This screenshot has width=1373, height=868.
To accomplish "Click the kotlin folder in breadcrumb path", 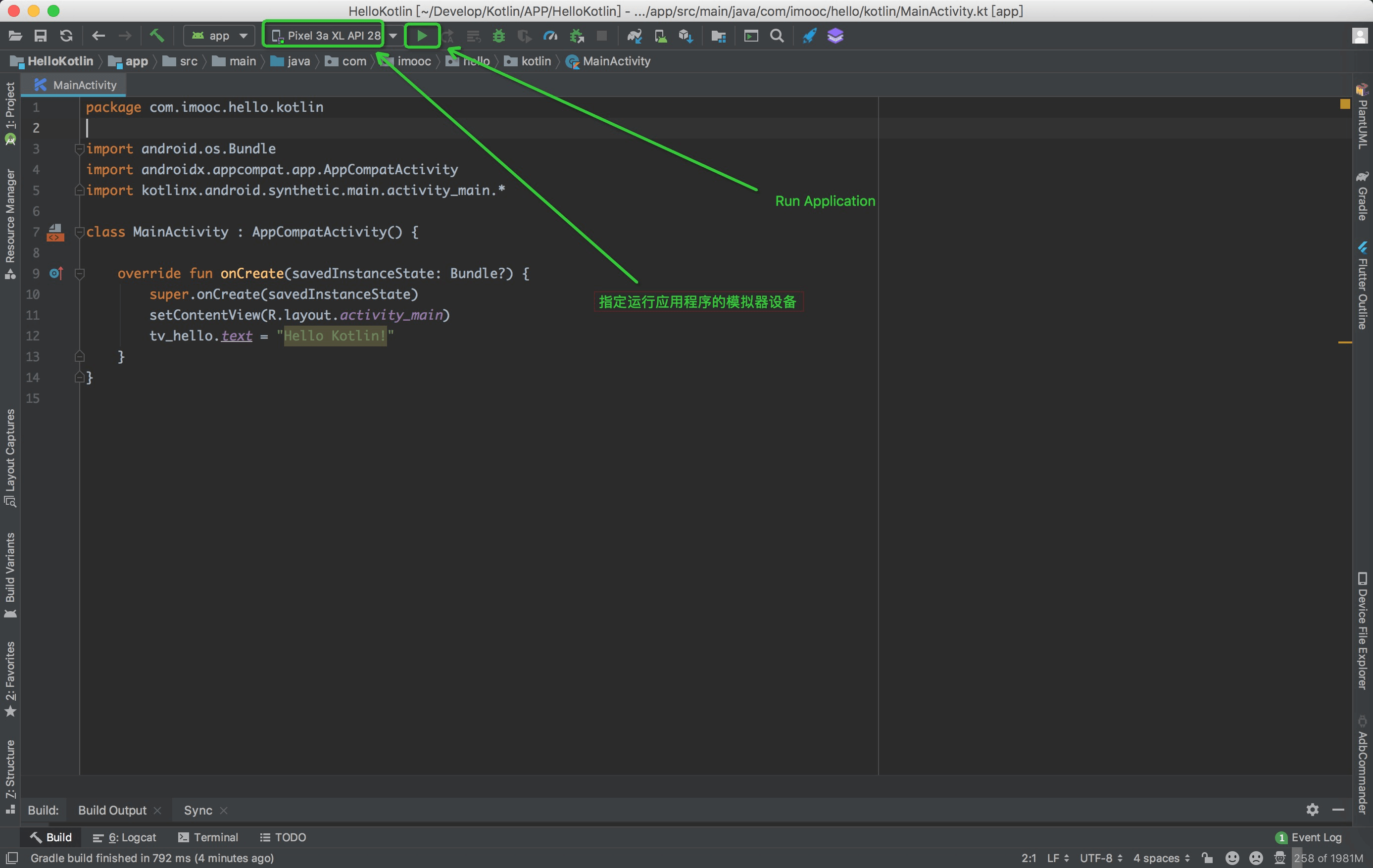I will 528,61.
